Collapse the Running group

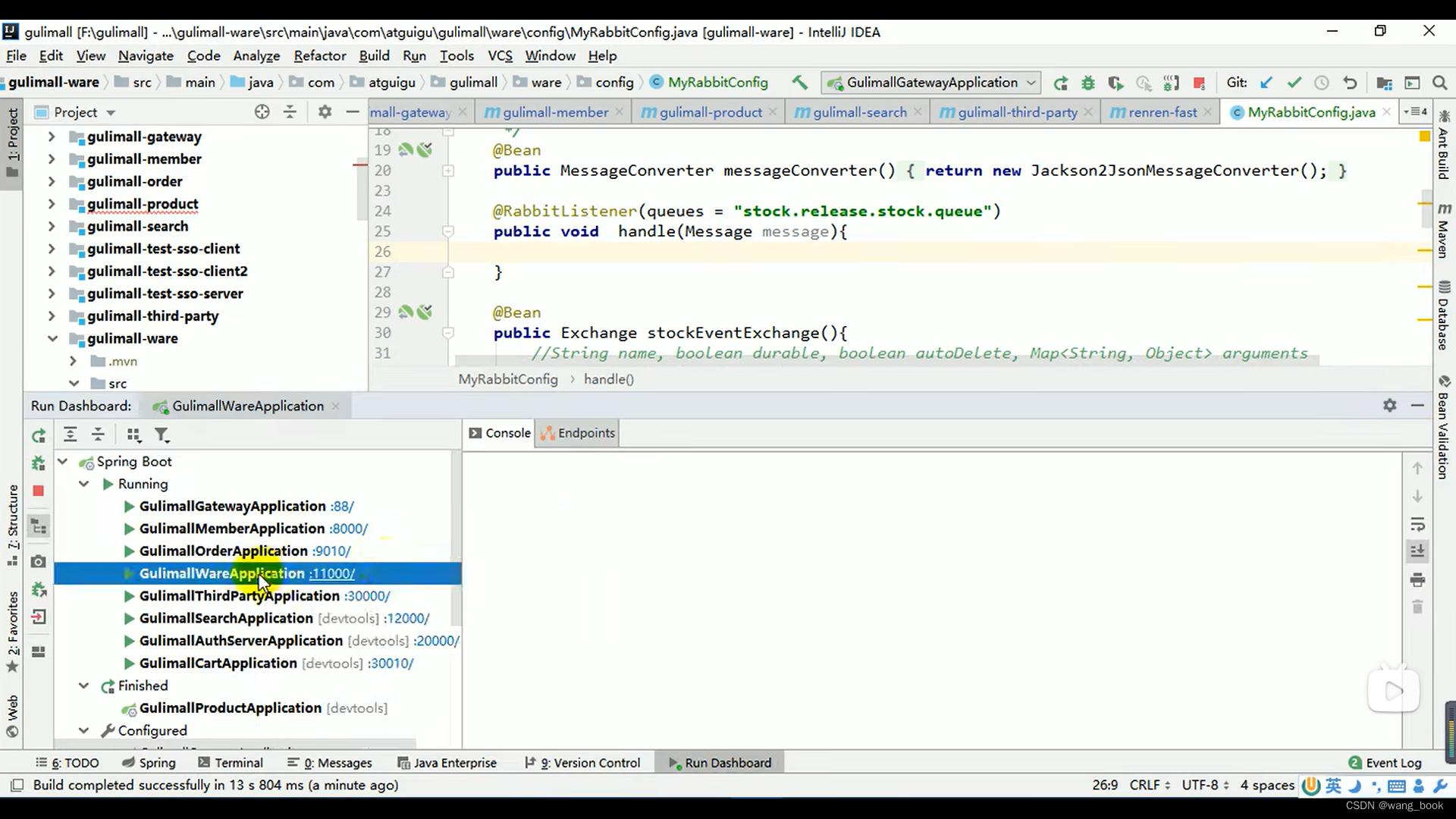pos(84,484)
